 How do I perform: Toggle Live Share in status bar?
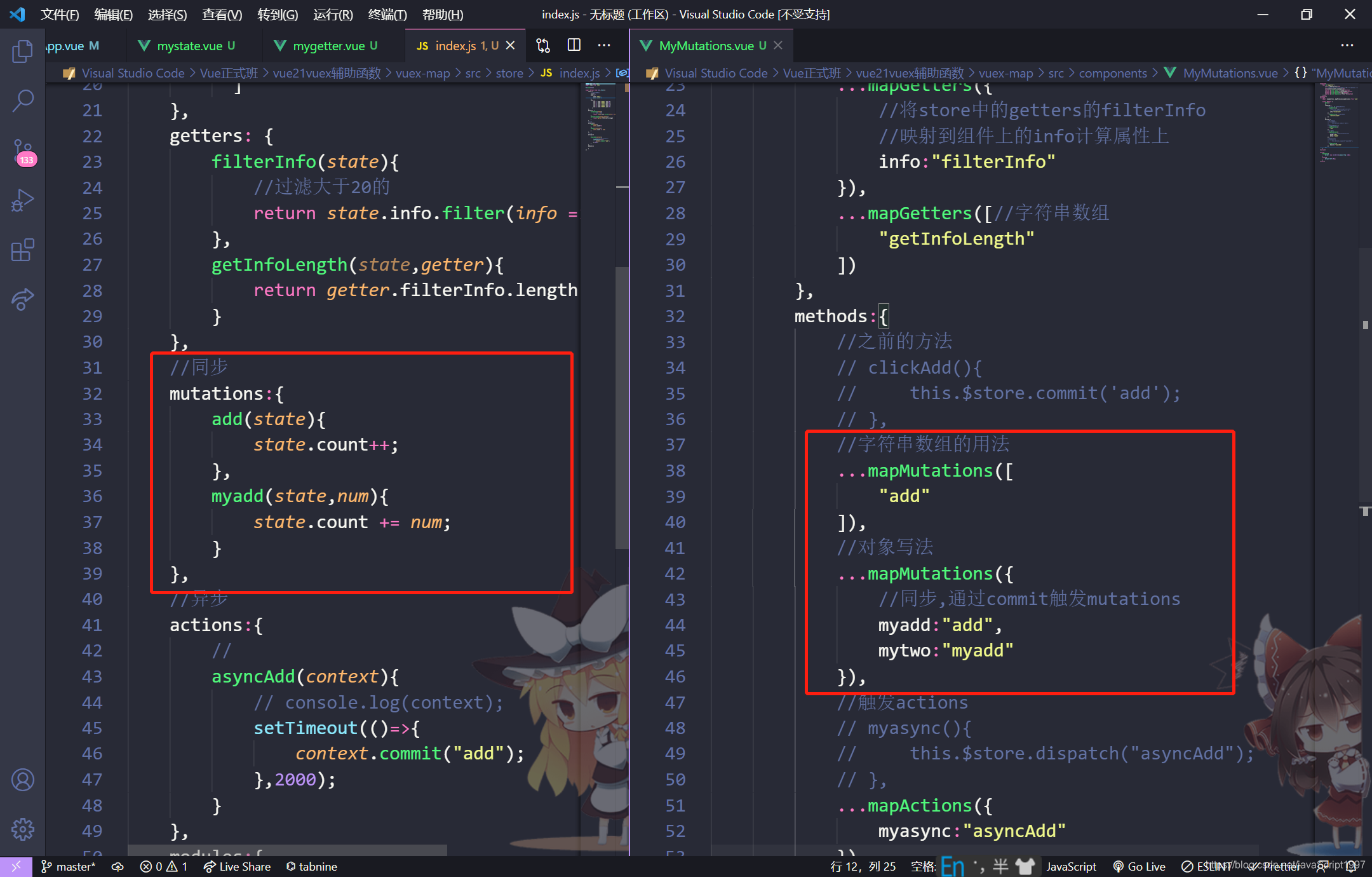tap(238, 866)
